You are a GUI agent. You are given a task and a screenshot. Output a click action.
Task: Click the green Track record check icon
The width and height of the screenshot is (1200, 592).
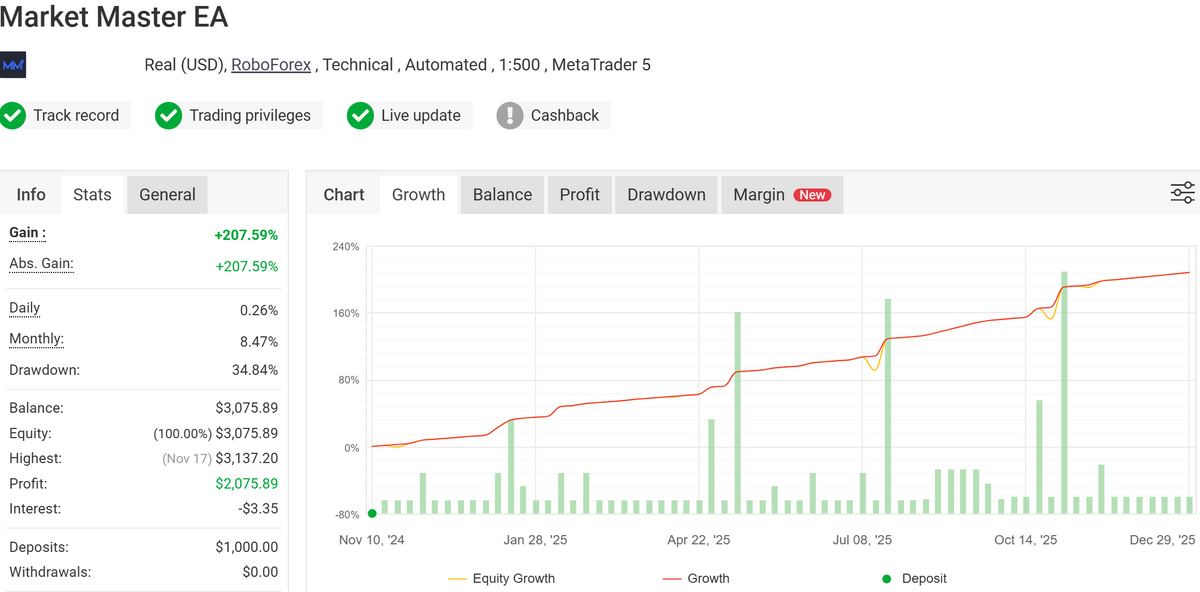(13, 115)
